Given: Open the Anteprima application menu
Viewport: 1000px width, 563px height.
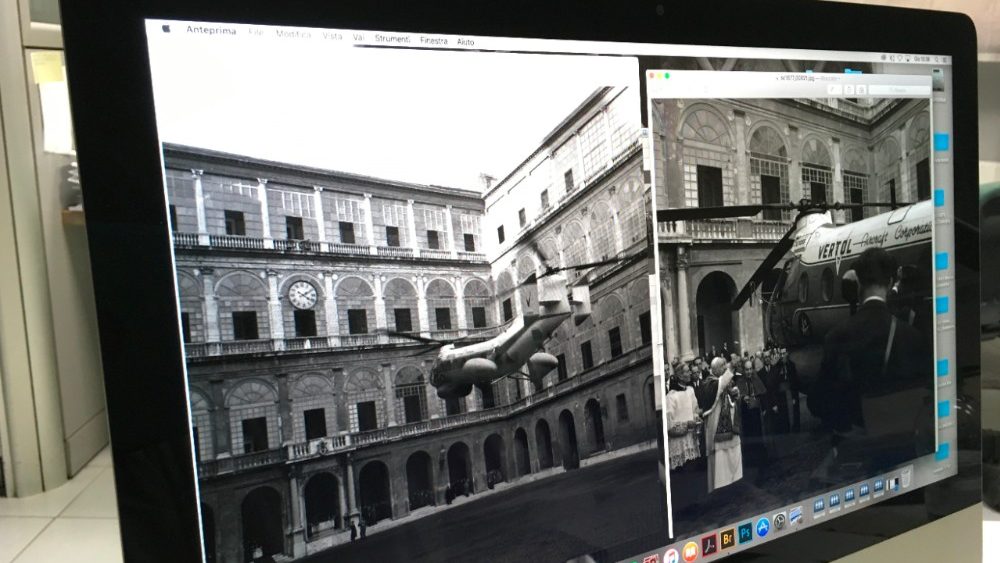Looking at the screenshot, I should click(x=211, y=30).
